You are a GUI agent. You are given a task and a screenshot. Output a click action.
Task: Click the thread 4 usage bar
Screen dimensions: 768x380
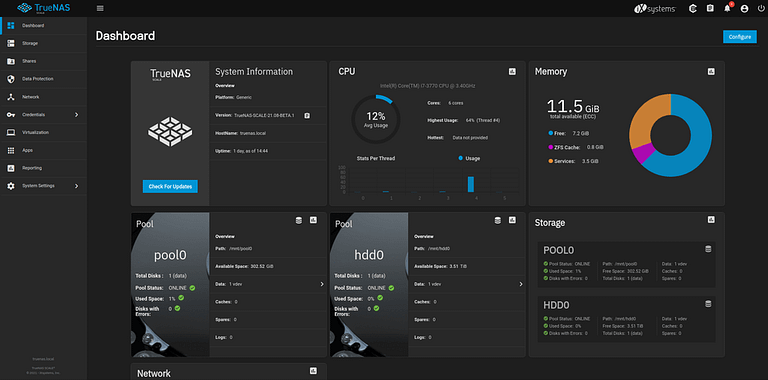[x=471, y=184]
